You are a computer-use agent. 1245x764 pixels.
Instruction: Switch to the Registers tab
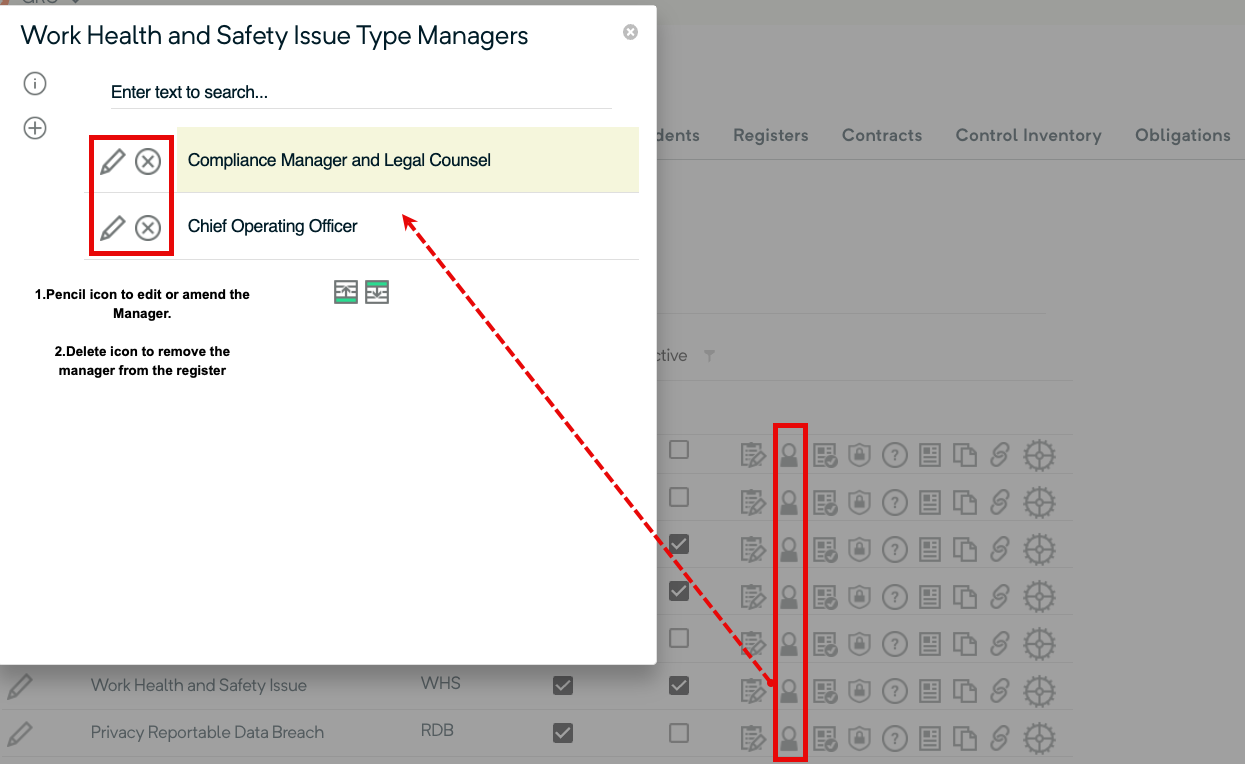[770, 135]
